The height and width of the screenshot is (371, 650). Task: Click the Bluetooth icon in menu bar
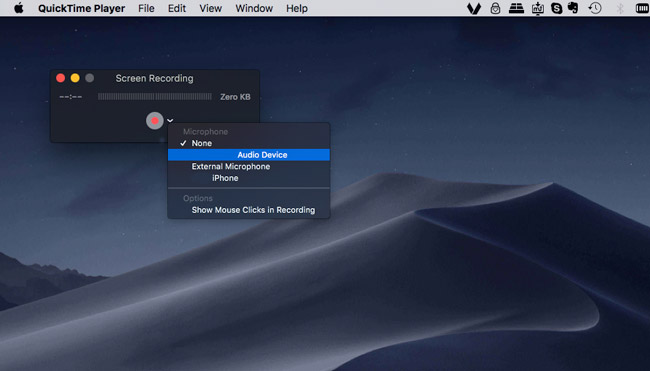[x=620, y=8]
